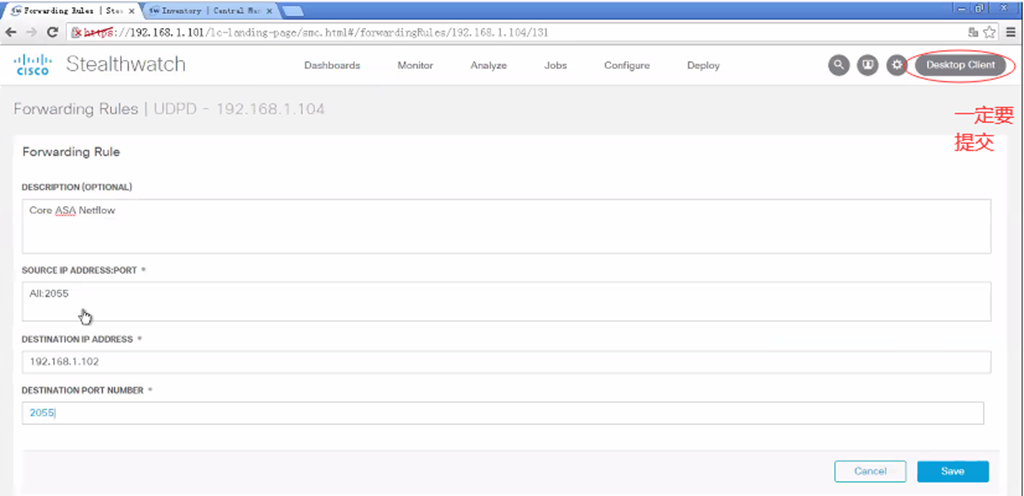Focus the Destination Port Number field

[503, 412]
